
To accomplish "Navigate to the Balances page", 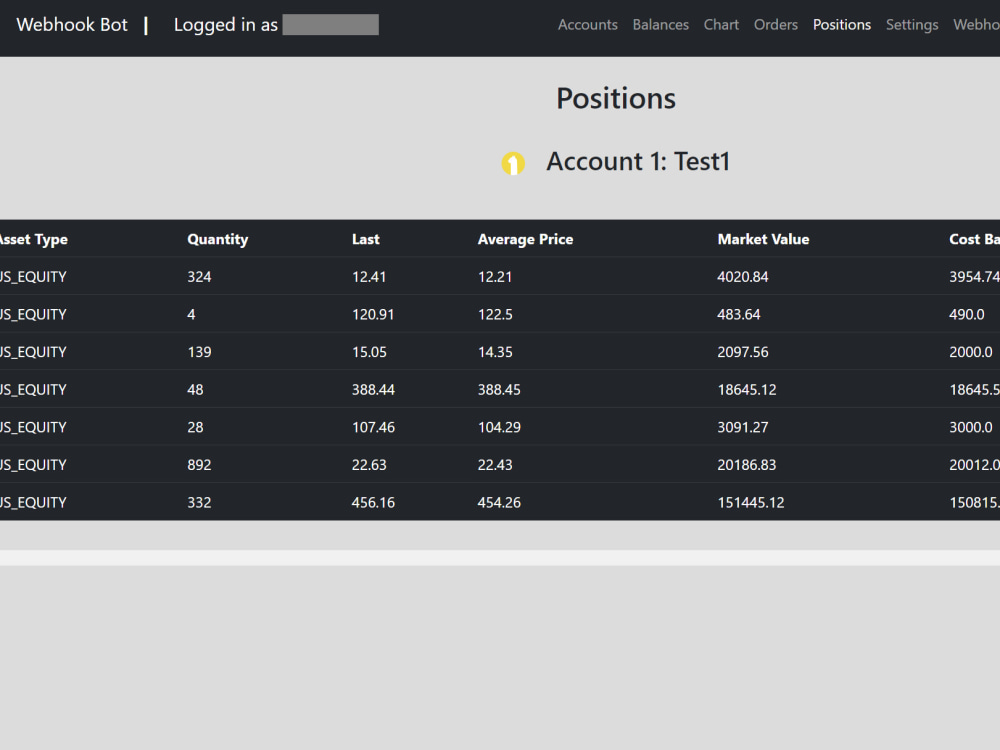I will point(660,25).
